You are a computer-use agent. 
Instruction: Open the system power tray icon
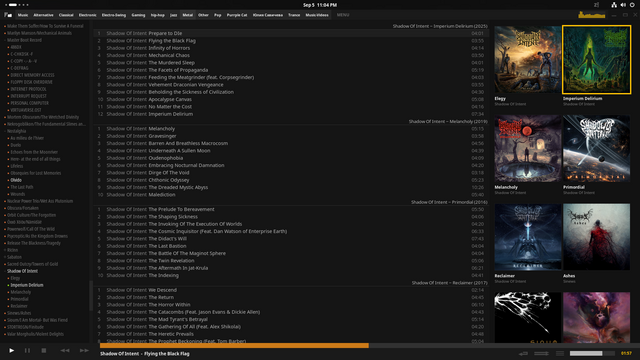[632, 5]
